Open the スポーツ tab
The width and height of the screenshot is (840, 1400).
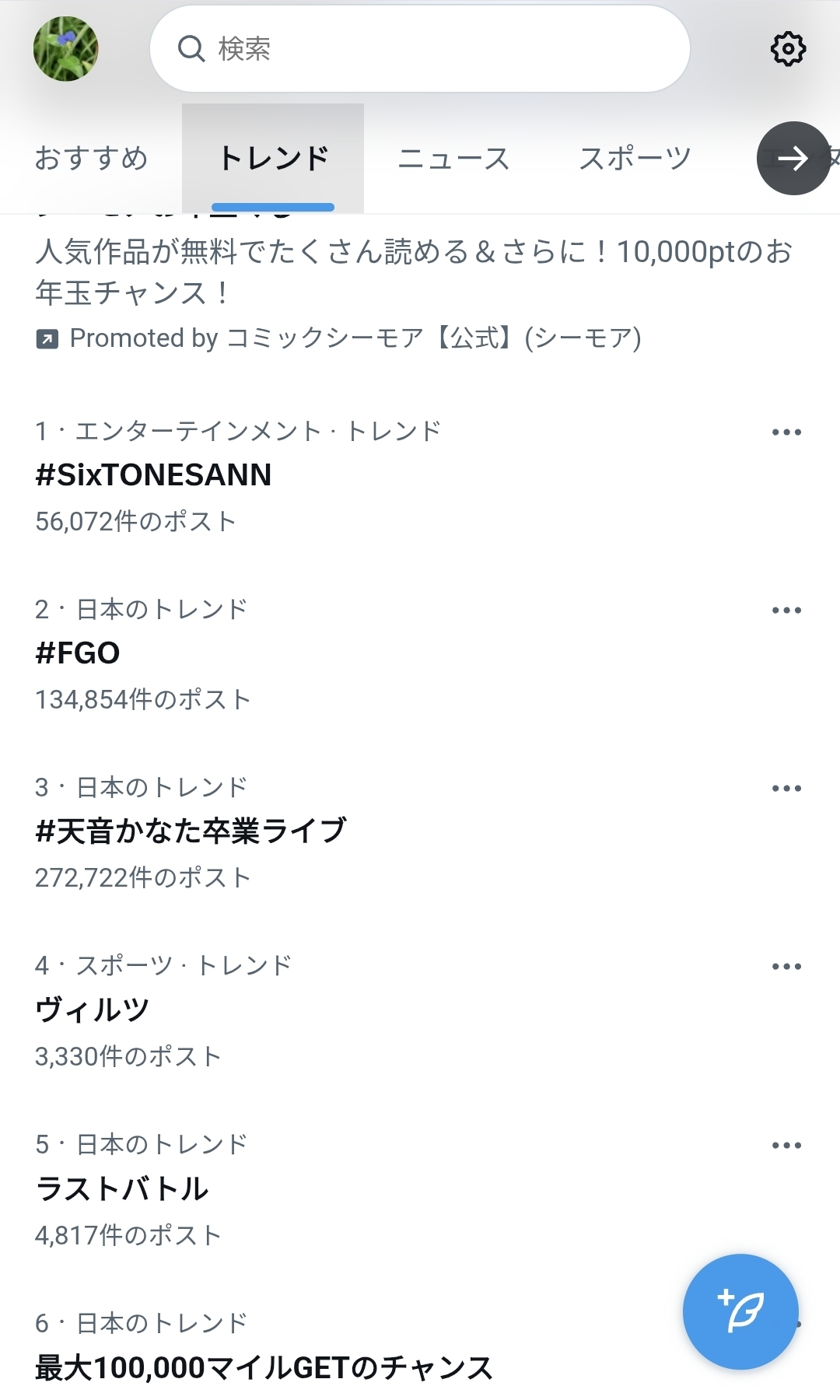(x=635, y=159)
